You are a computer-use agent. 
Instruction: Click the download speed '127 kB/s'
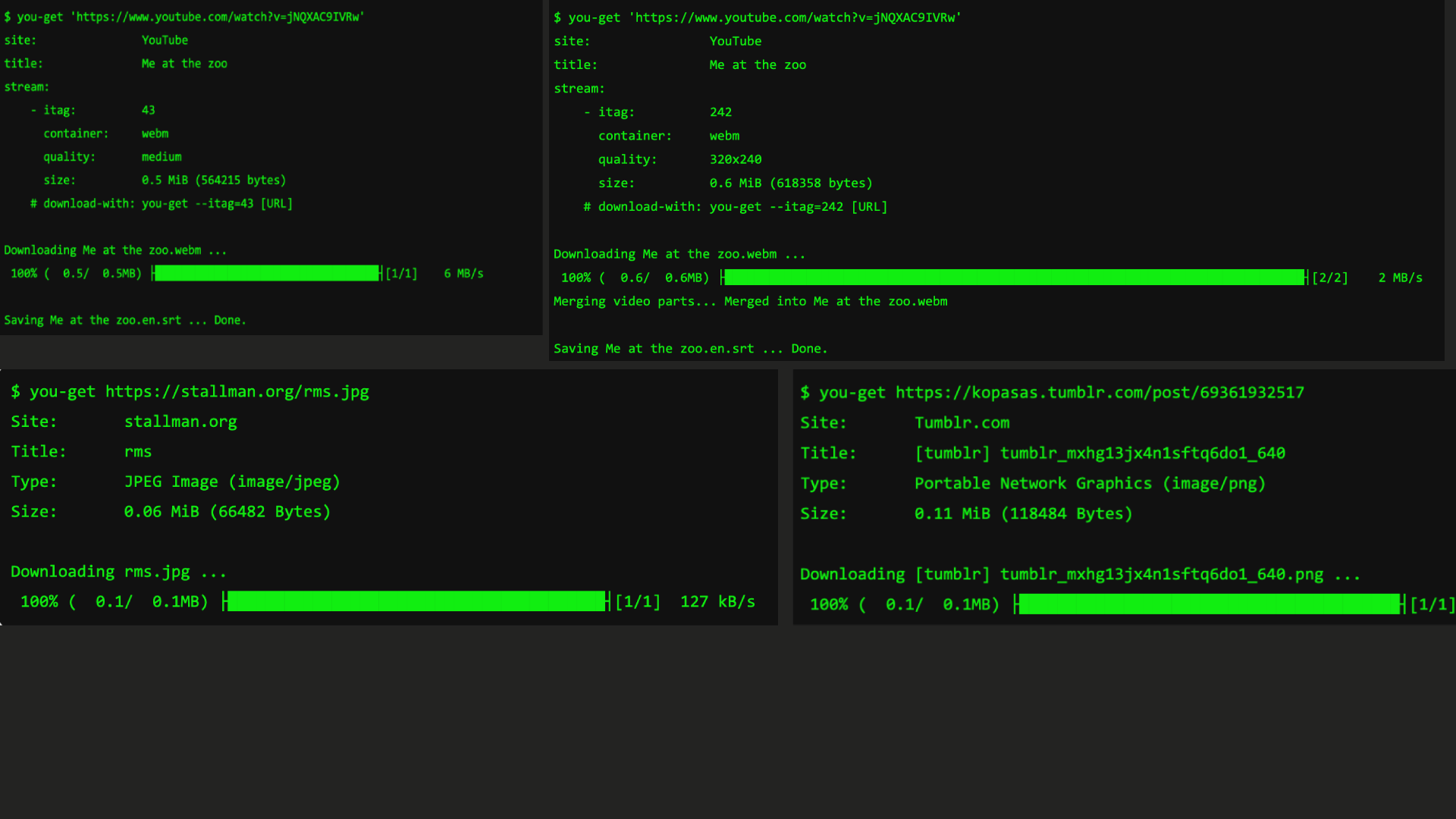pyautogui.click(x=717, y=601)
